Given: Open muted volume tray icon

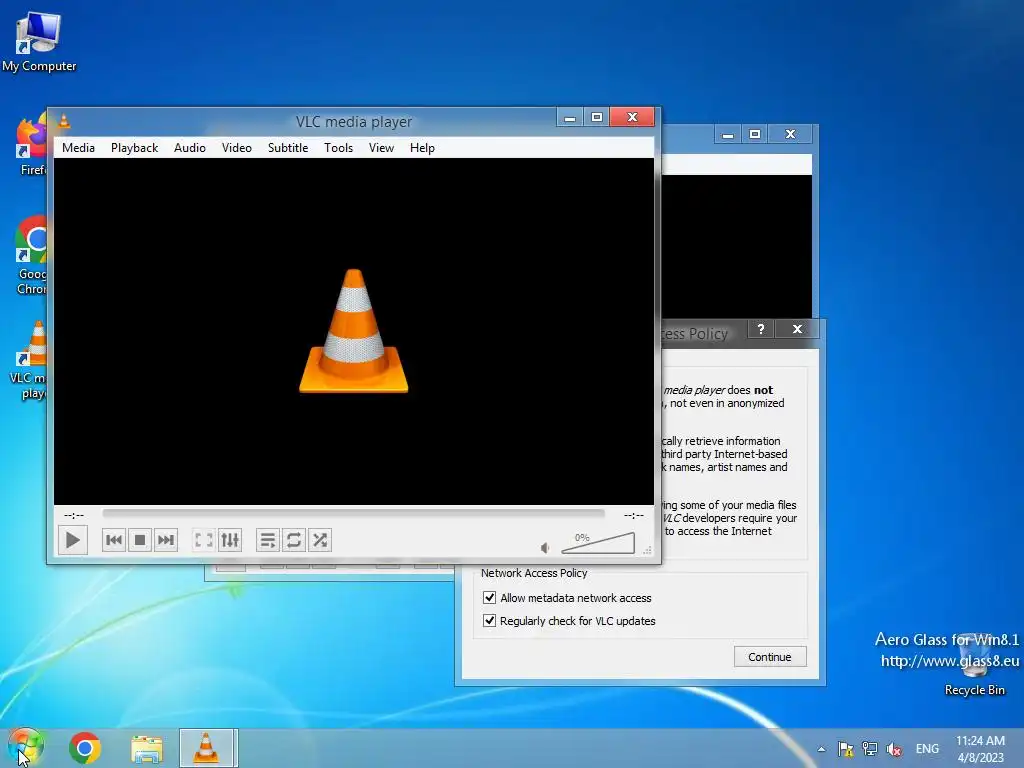Looking at the screenshot, I should tap(894, 749).
